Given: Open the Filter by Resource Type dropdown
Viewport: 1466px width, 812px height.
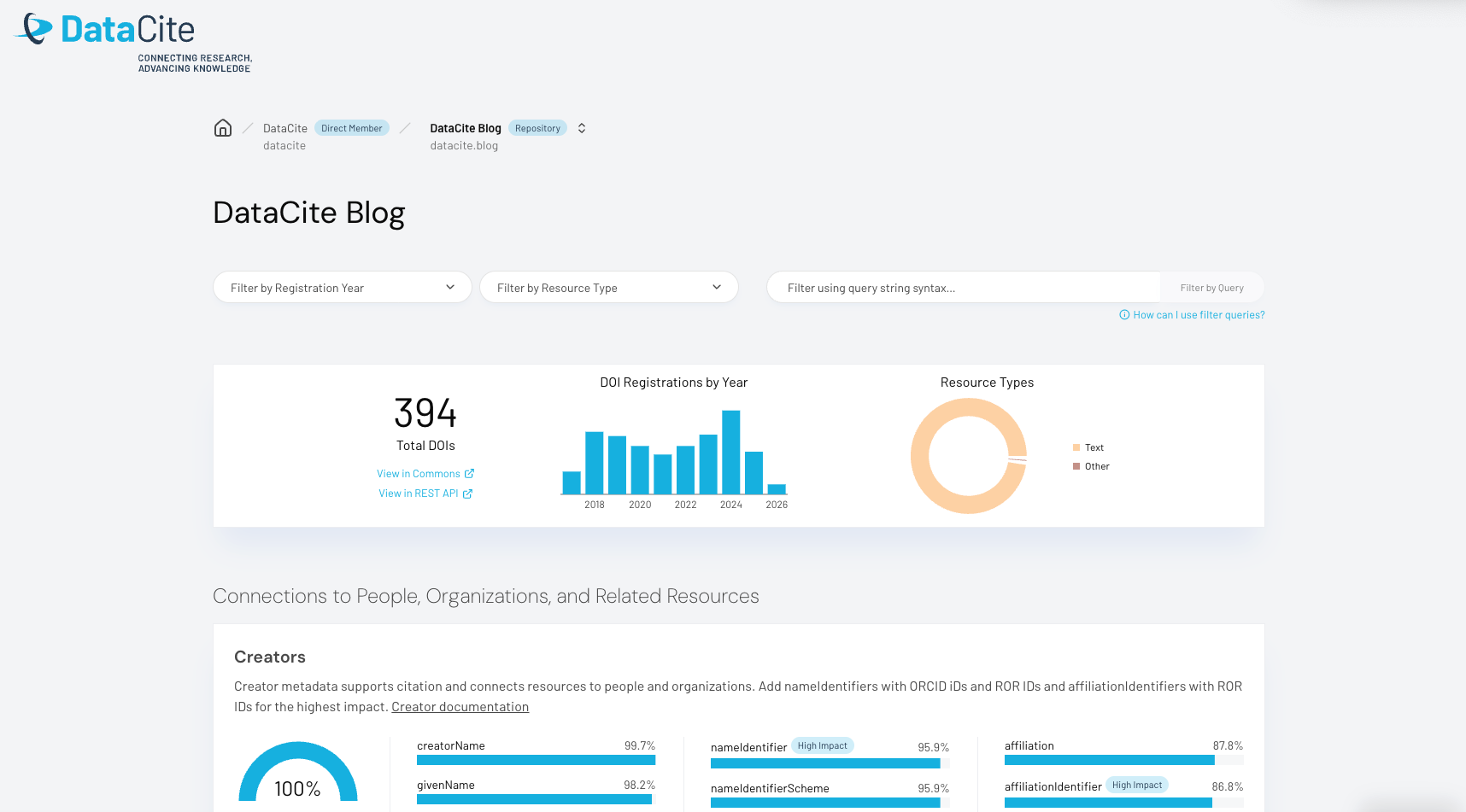Looking at the screenshot, I should pos(608,287).
